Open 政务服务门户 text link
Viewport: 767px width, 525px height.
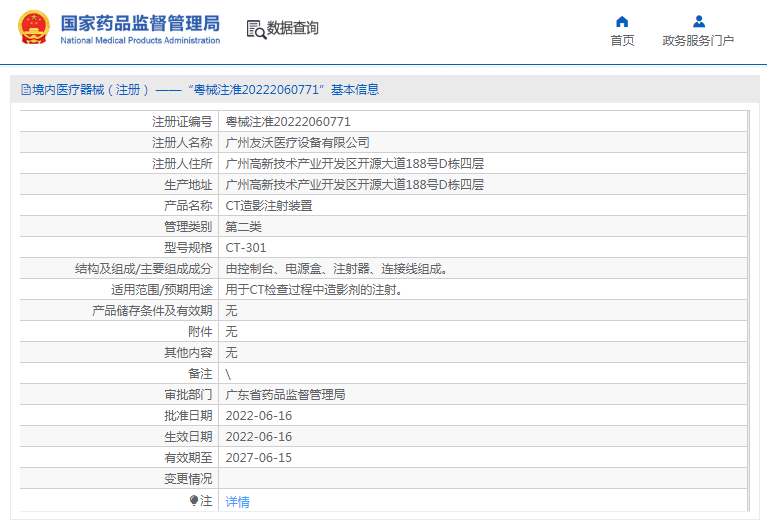click(x=698, y=41)
